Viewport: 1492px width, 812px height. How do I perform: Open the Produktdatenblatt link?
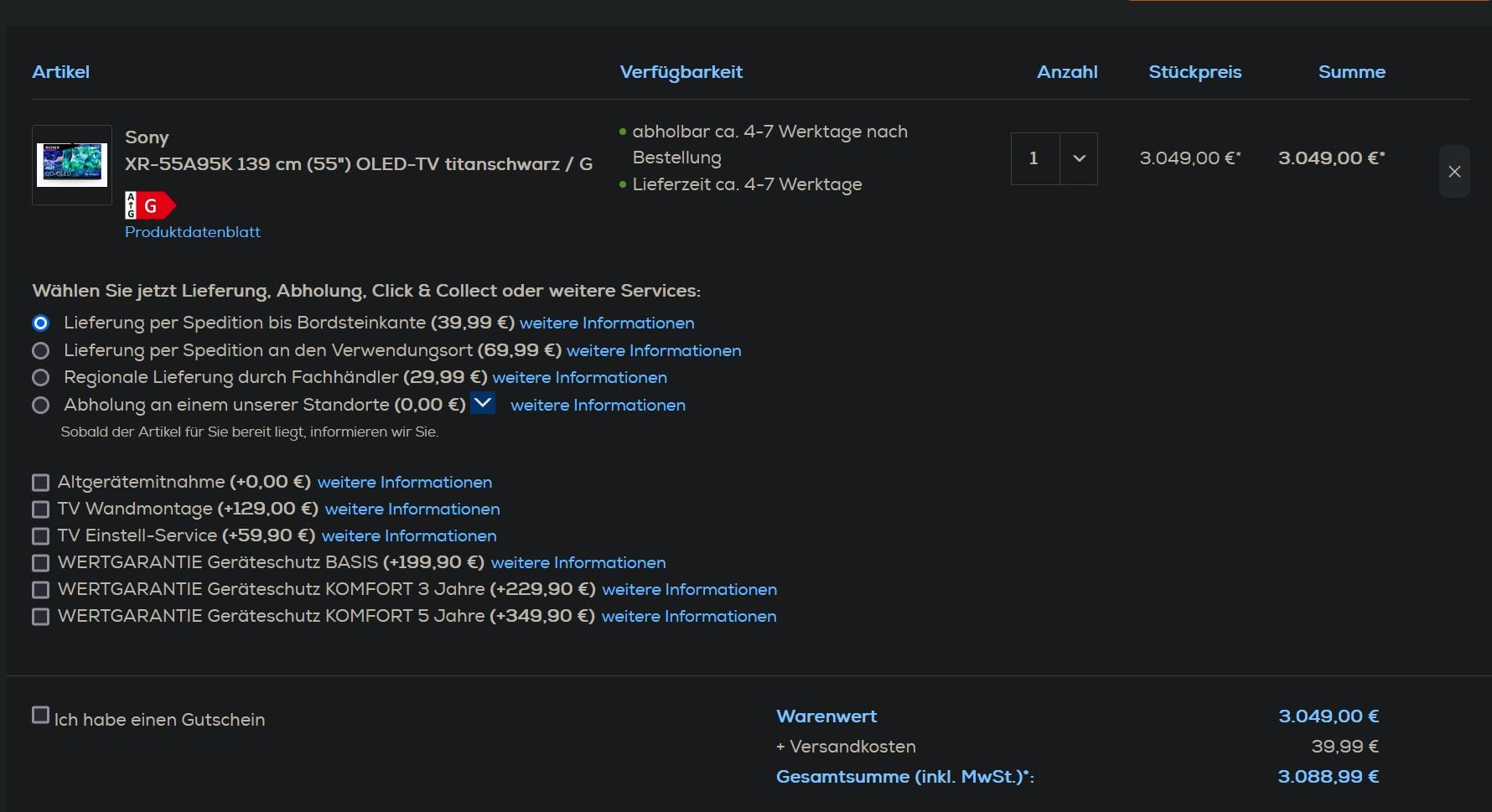pos(193,232)
